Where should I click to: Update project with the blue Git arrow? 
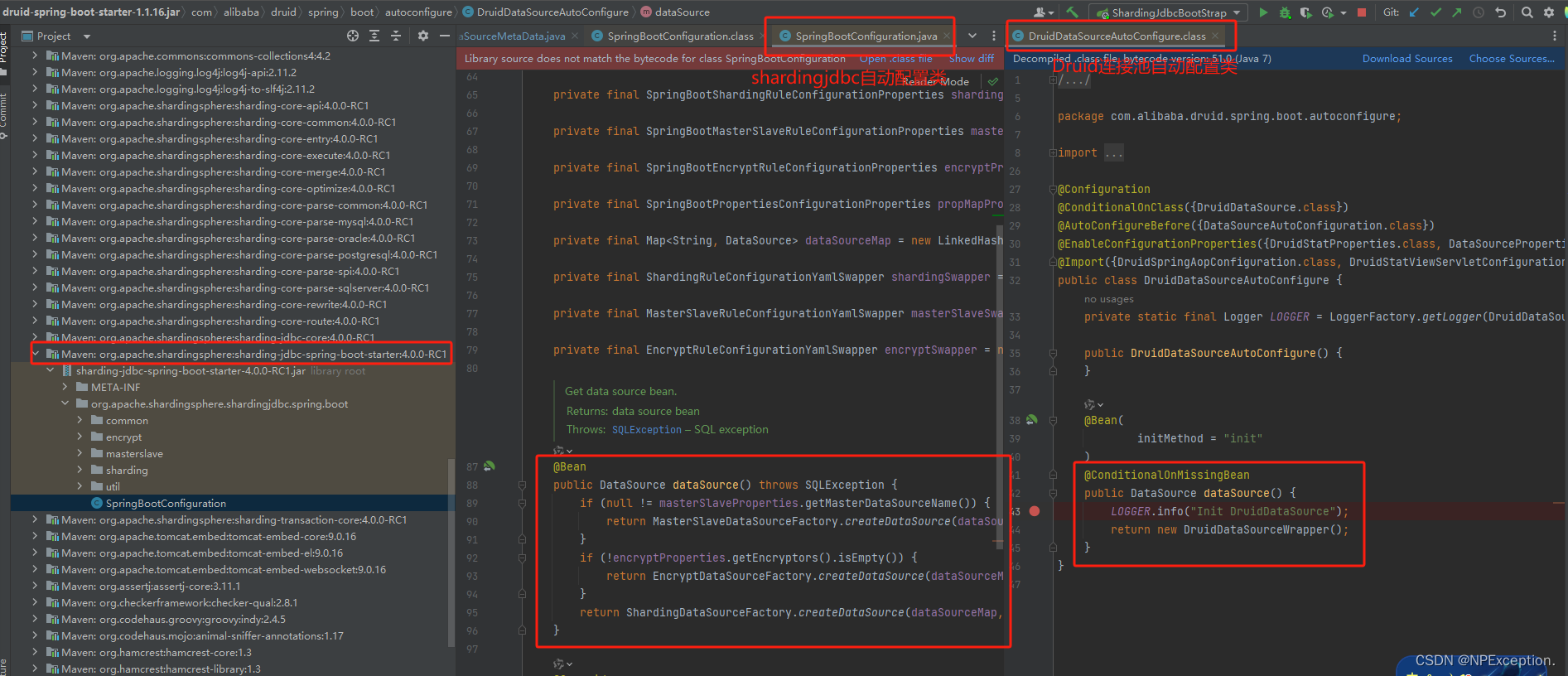click(x=1414, y=12)
